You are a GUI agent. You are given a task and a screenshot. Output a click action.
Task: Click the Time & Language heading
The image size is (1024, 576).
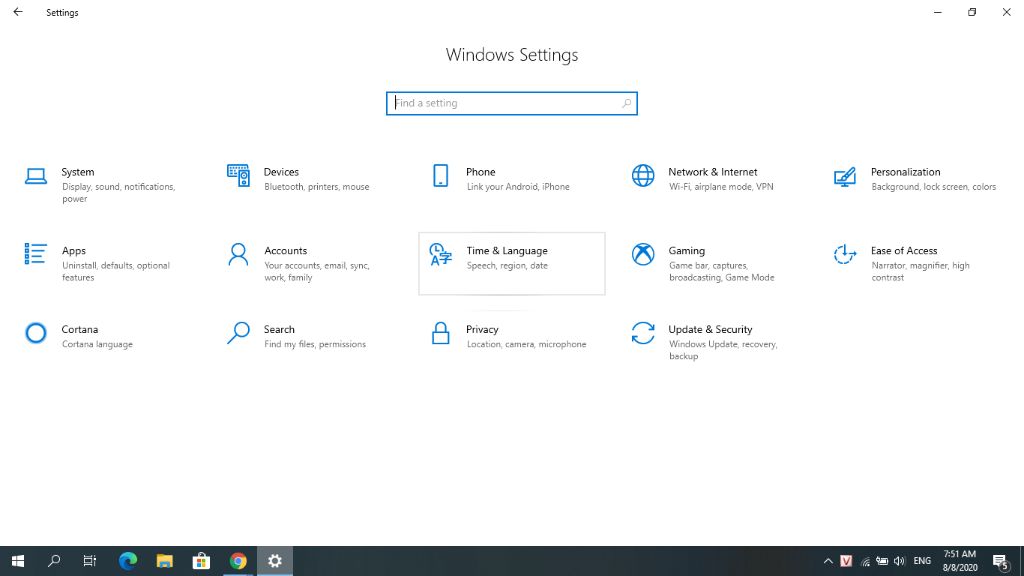pos(507,251)
